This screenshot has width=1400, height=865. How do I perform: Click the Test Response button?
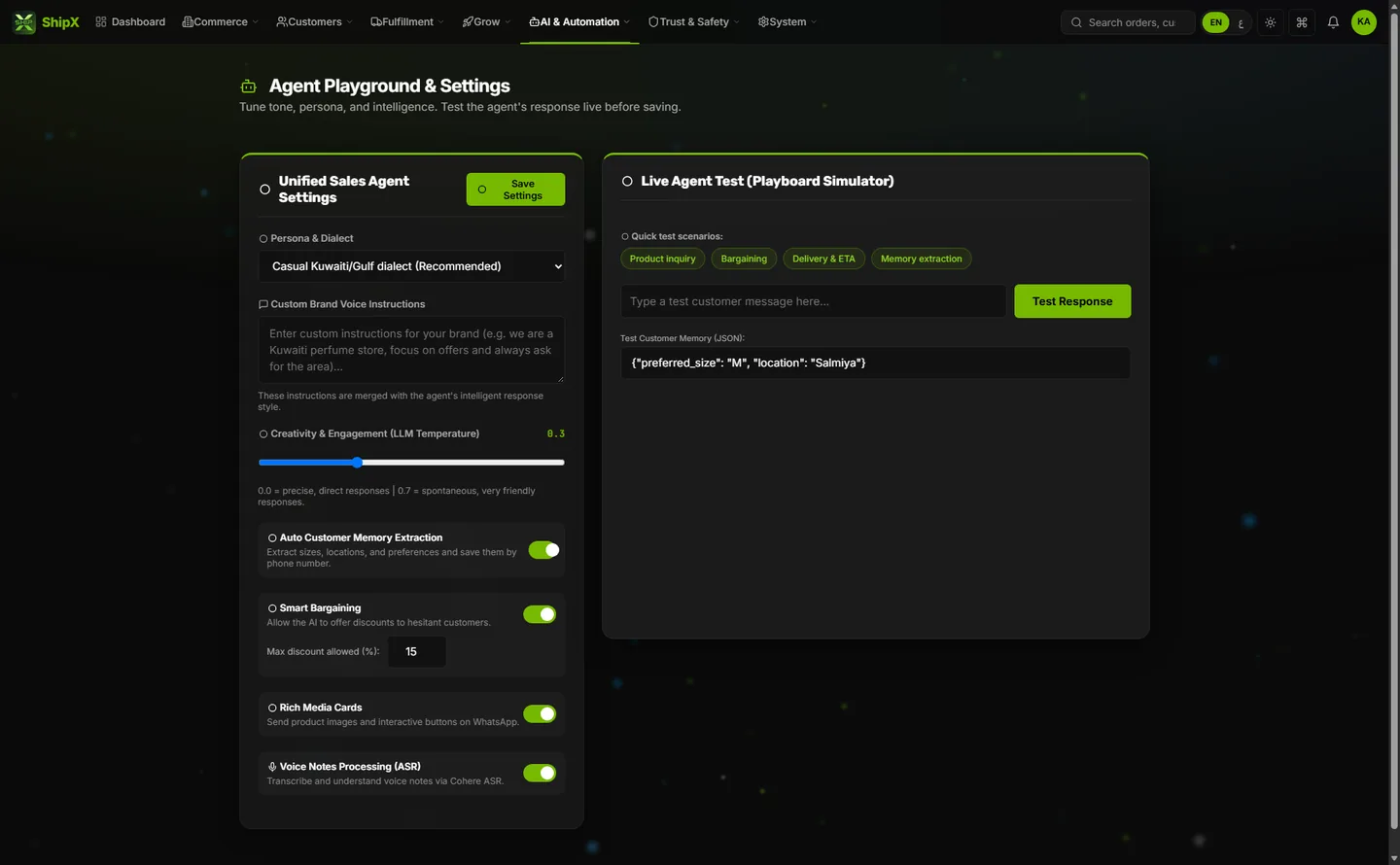(x=1072, y=301)
